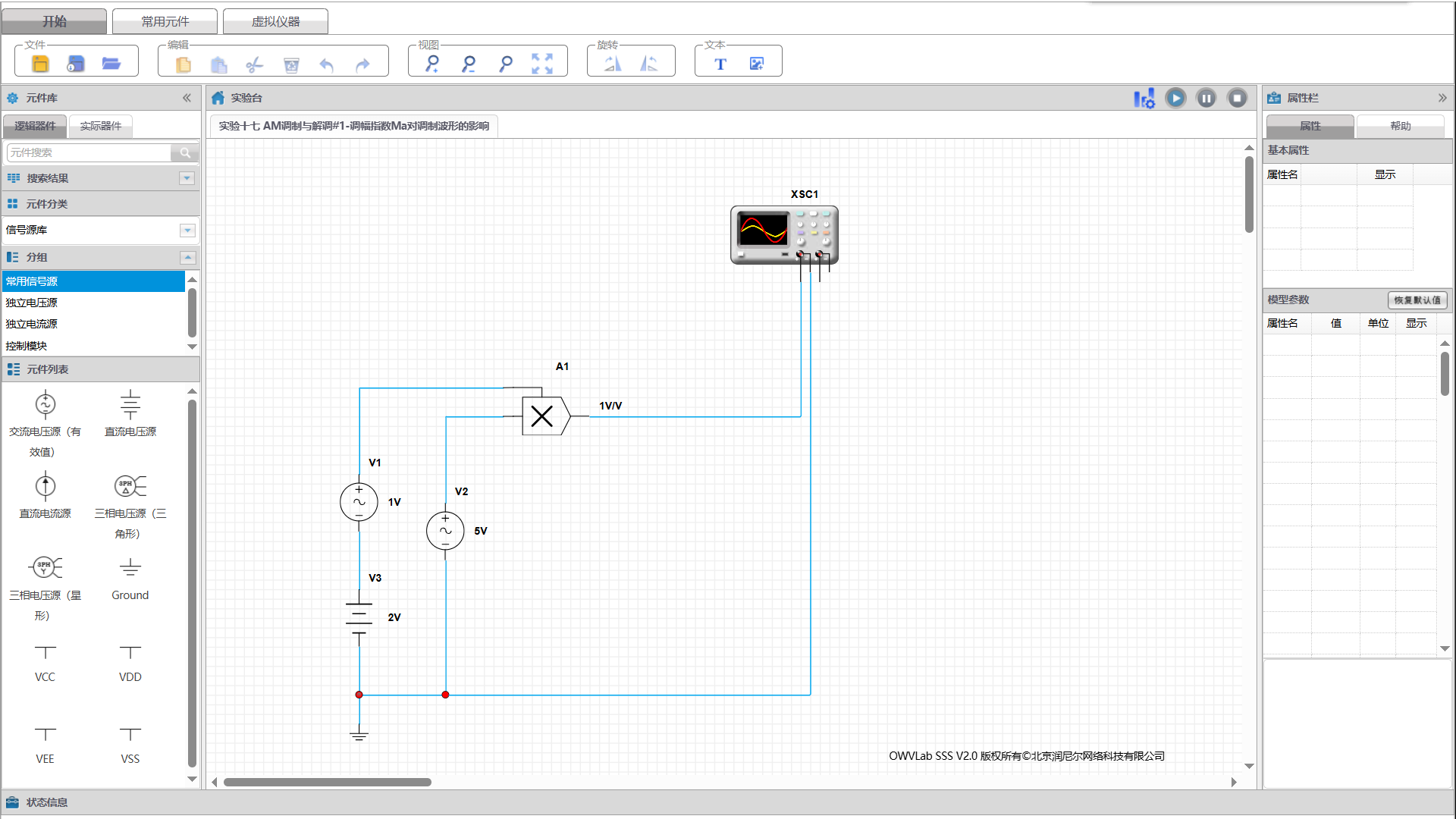1456x819 pixels.
Task: Open the 帮助 tab in properties panel
Action: [1400, 126]
